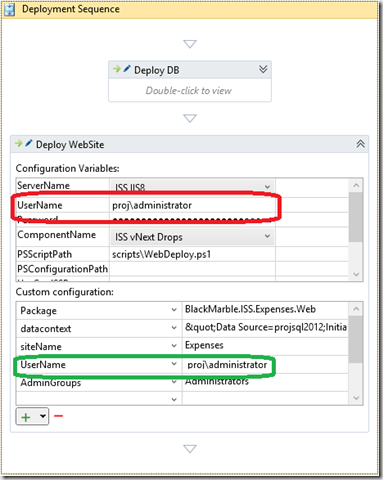Open the ComponentName dropdown ISS vNext Drops
Image resolution: width=383 pixels, height=480 pixels.
click(192, 237)
